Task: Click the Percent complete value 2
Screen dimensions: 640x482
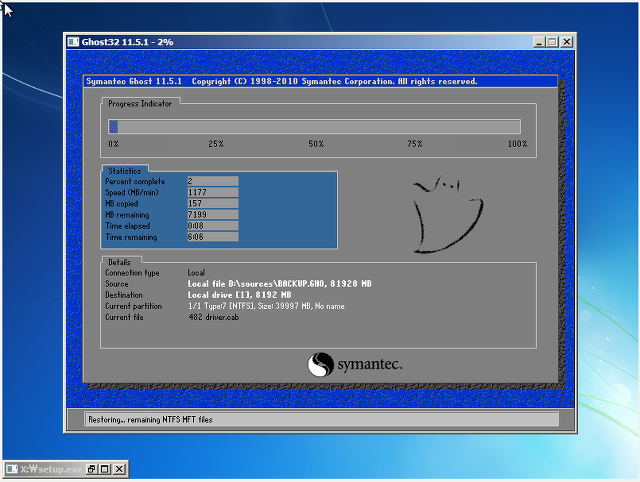Action: (213, 181)
